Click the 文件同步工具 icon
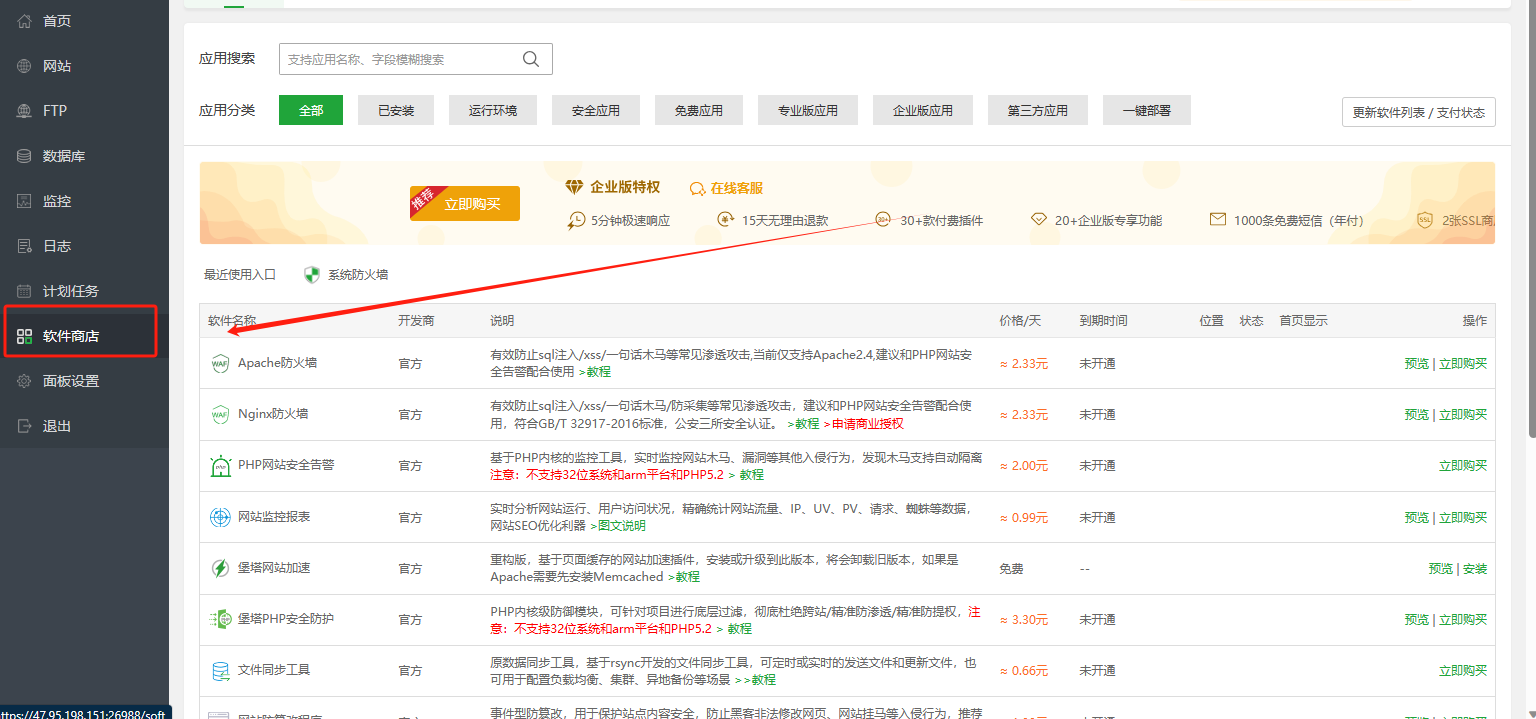1536x719 pixels. (220, 670)
